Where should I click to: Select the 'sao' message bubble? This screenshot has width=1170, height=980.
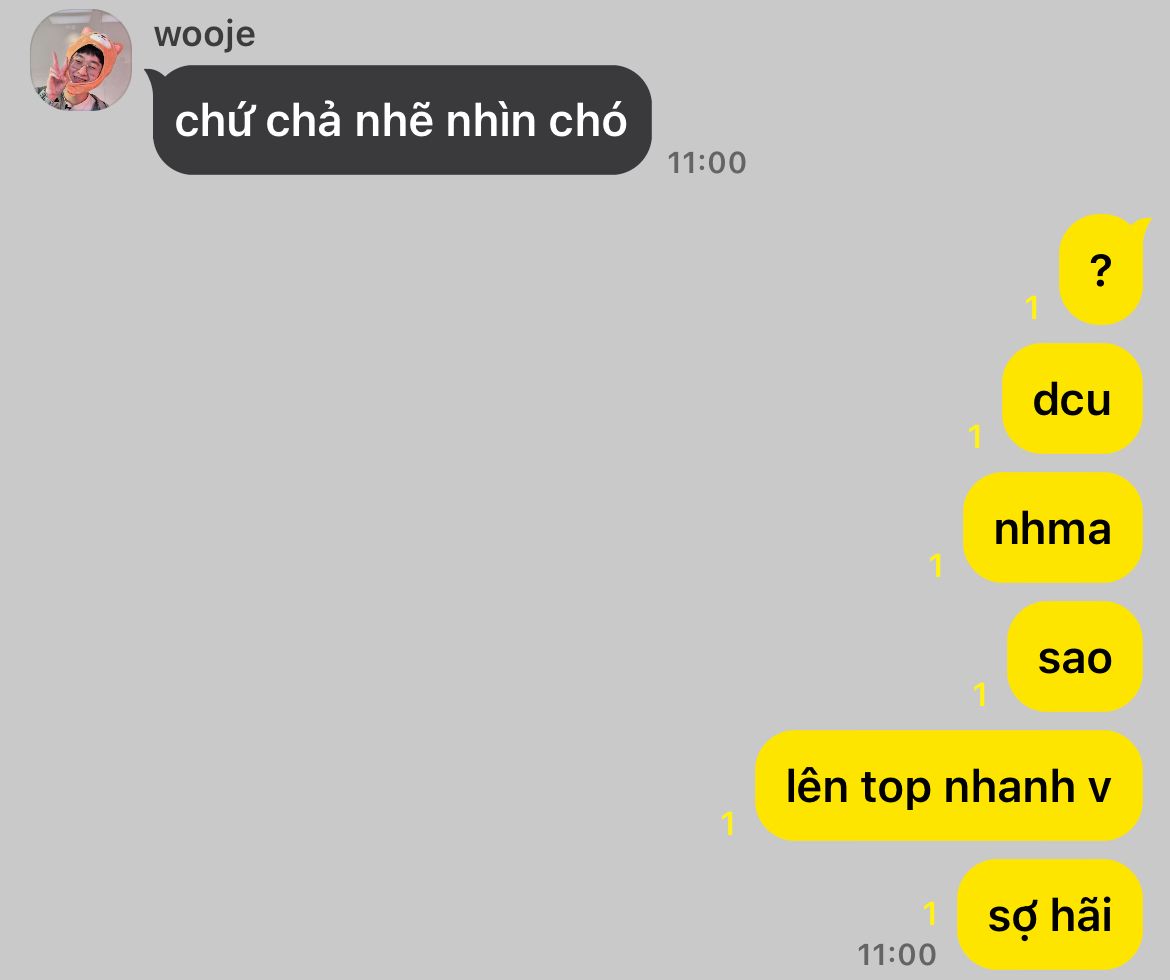1075,657
